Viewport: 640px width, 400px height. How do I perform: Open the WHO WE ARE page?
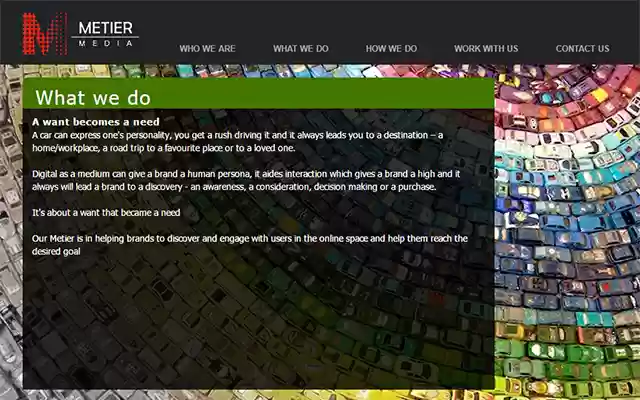point(207,49)
